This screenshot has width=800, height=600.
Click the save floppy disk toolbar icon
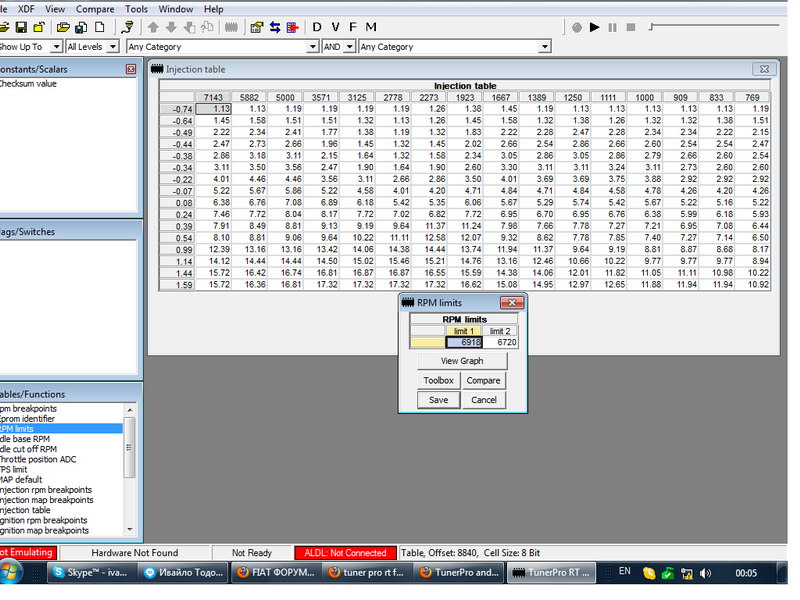coord(21,27)
